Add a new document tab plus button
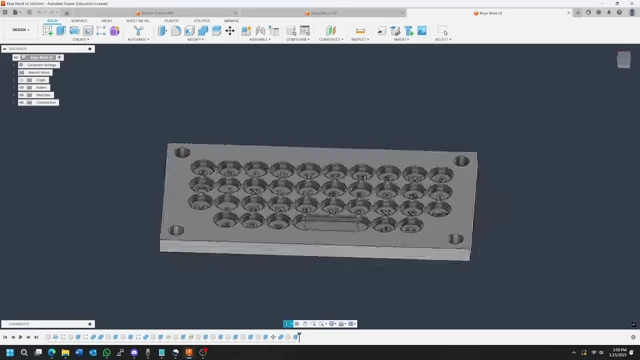640x360 pixels. coord(578,13)
